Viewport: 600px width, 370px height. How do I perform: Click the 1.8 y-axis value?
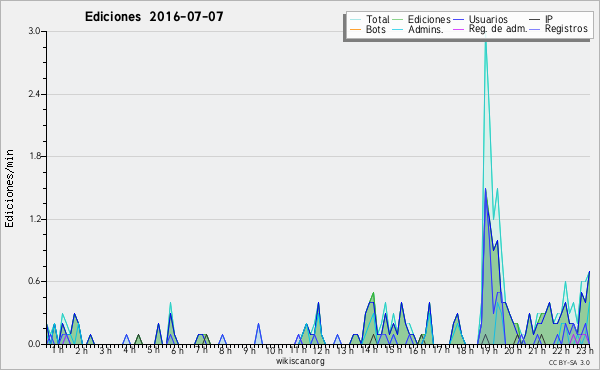tap(34, 156)
